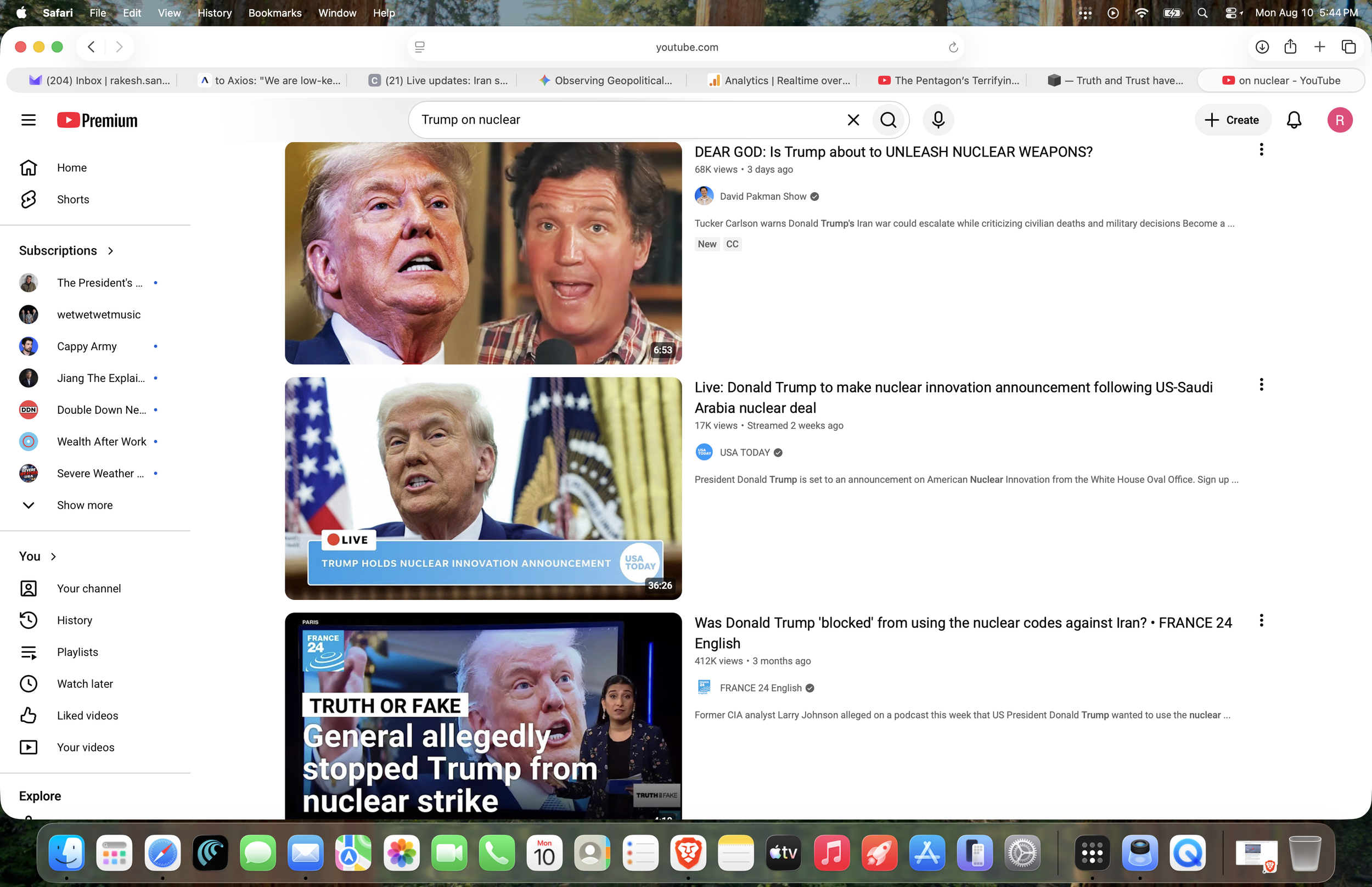
Task: Play the nuclear innovation announcement thumbnail
Action: [483, 489]
